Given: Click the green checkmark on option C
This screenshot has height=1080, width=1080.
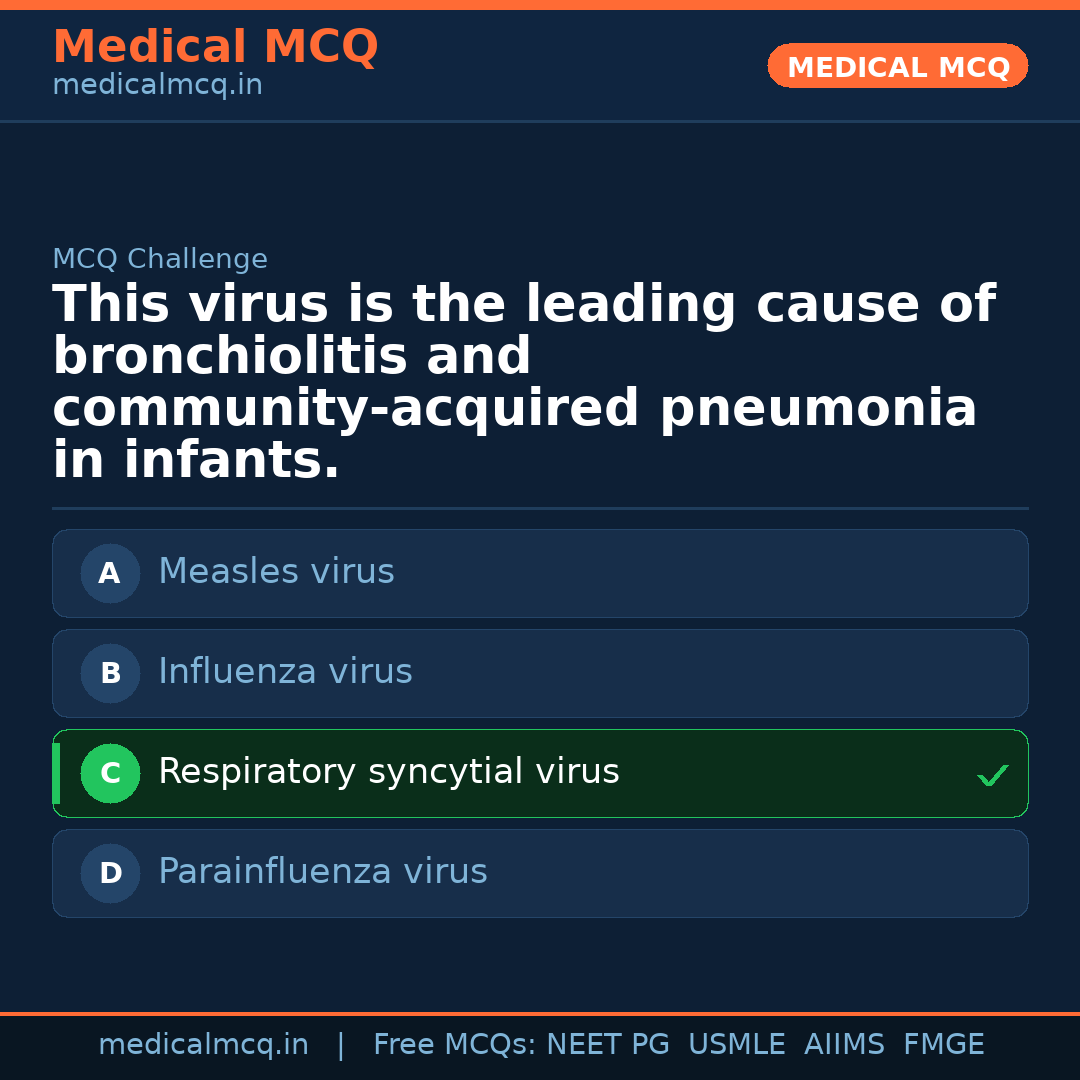Looking at the screenshot, I should [992, 775].
